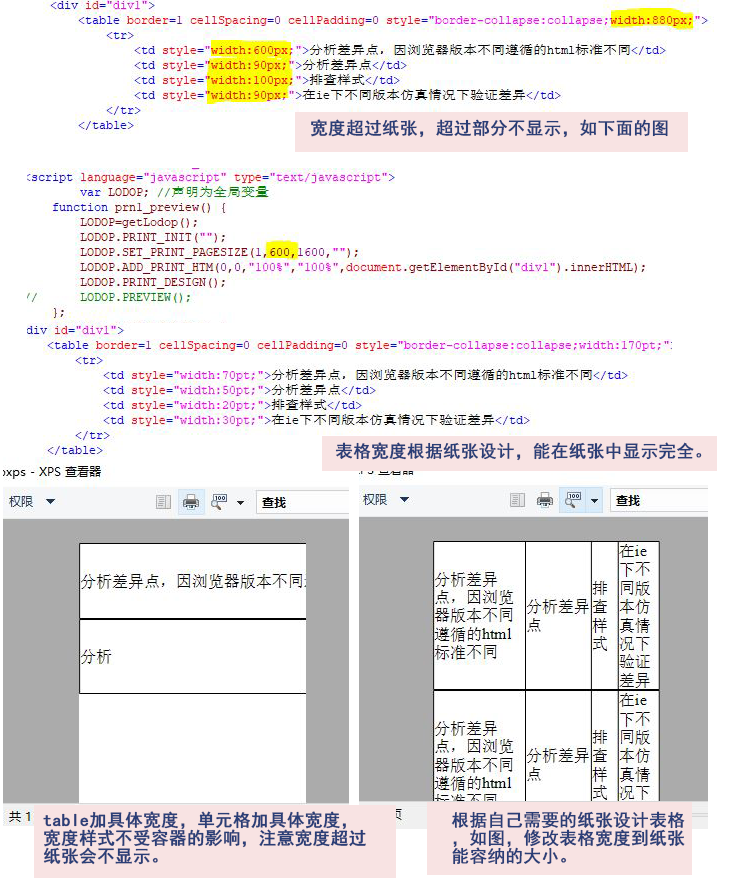Click the truncated cell reading only 分析
The image size is (750, 879).
click(x=97, y=657)
